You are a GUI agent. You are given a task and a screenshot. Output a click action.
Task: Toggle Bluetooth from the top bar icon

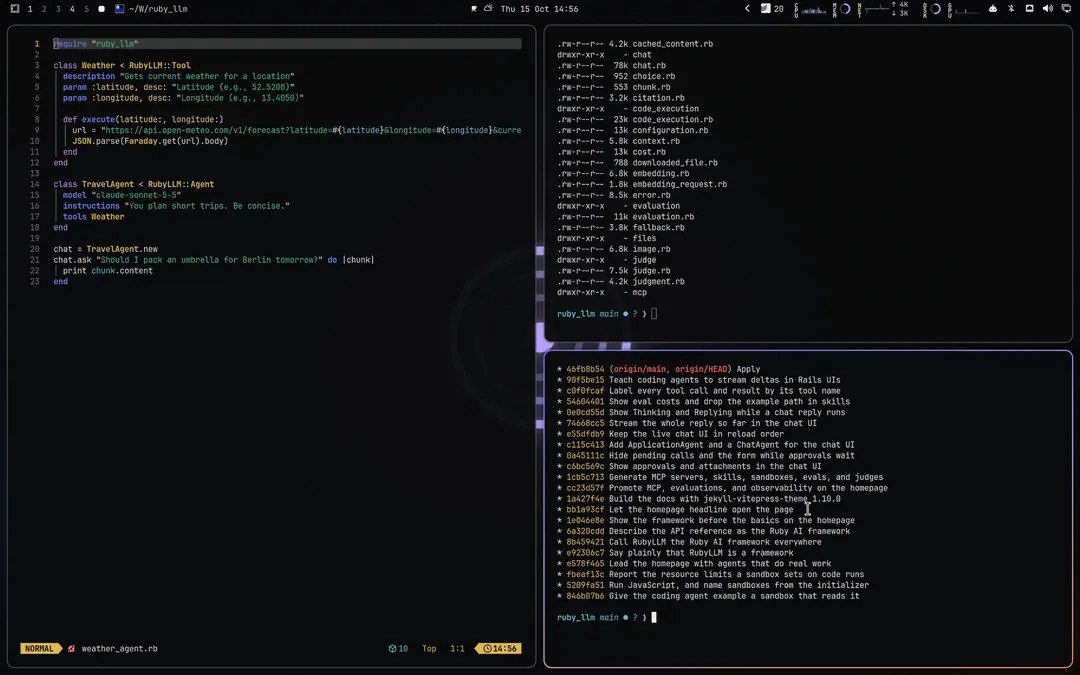[1011, 9]
